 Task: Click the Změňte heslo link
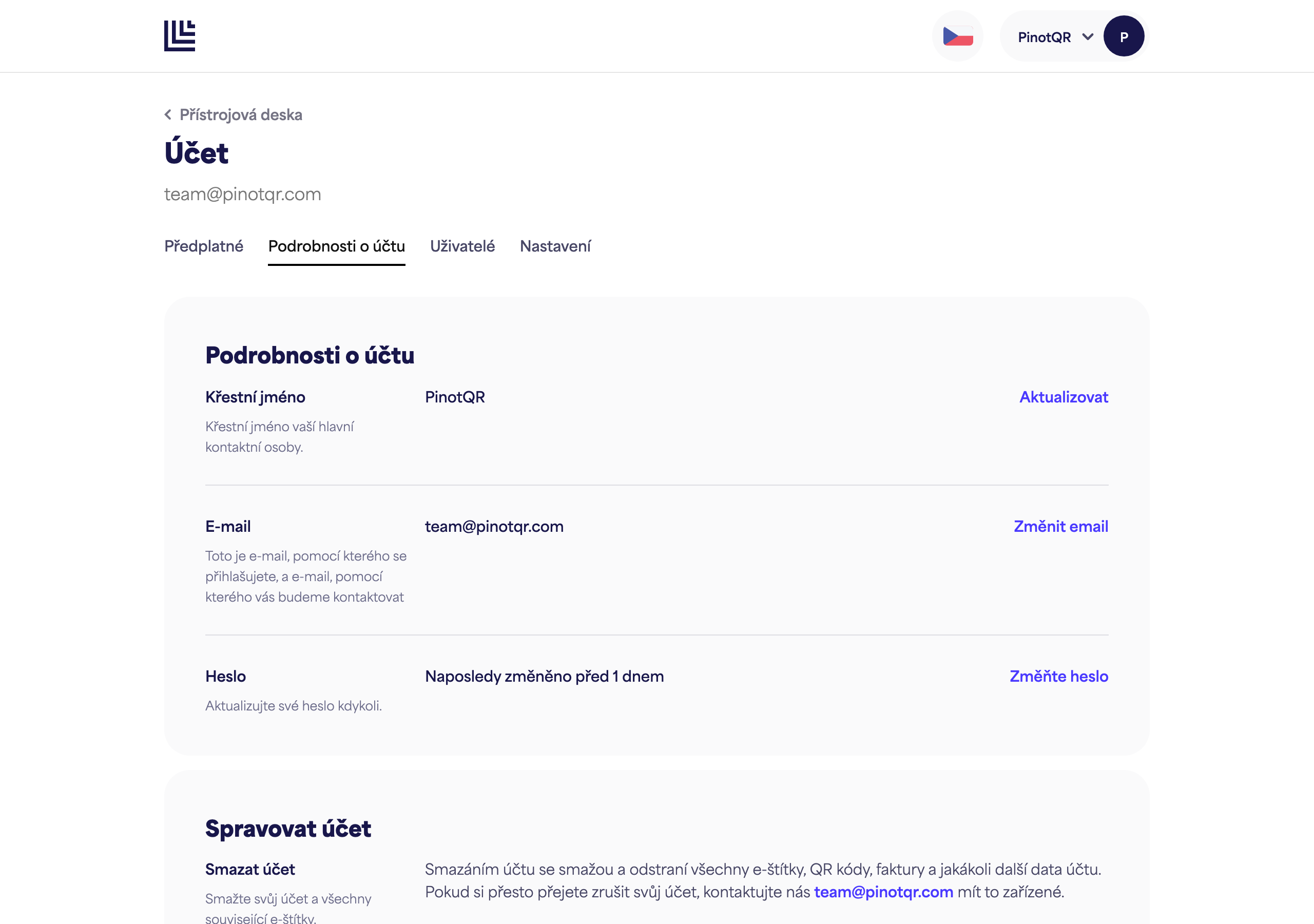pos(1059,676)
